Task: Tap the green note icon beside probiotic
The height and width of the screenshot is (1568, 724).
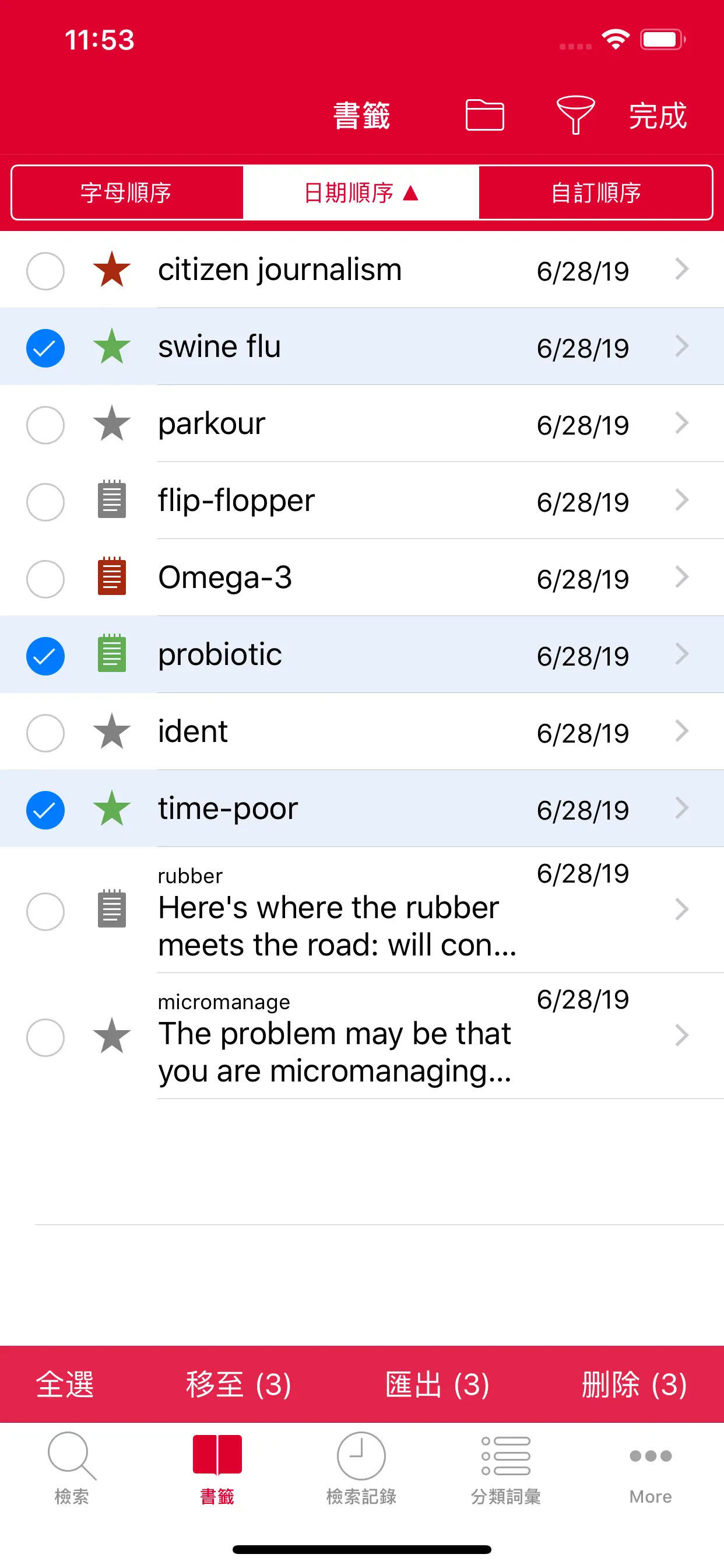Action: [x=112, y=653]
